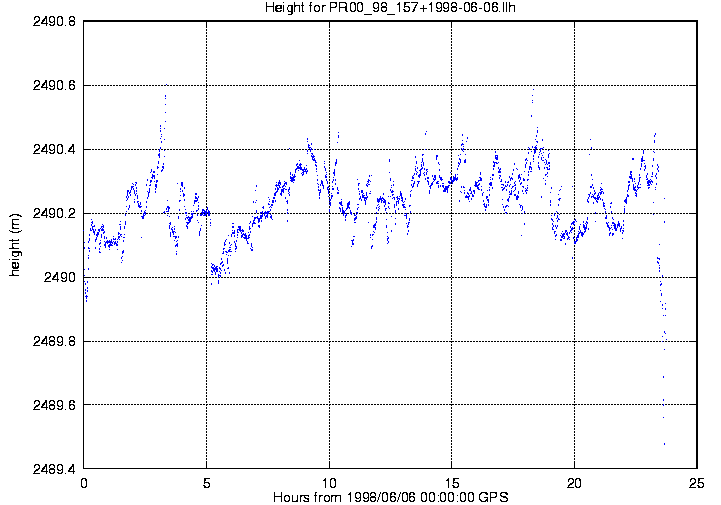
Task: Click the x-axis tick label 20
Action: coord(574,482)
